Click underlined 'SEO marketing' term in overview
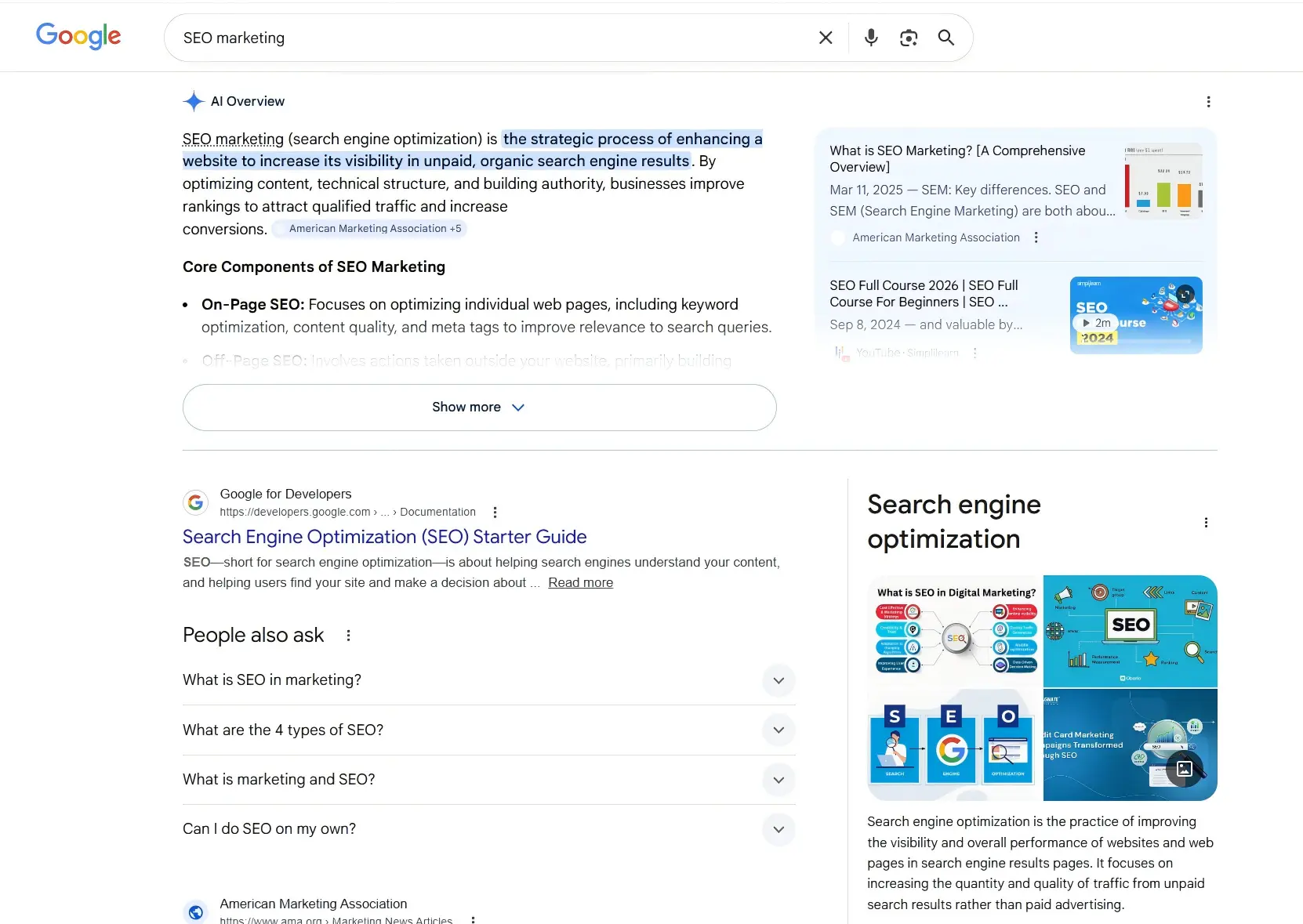The width and height of the screenshot is (1303, 924). (233, 140)
